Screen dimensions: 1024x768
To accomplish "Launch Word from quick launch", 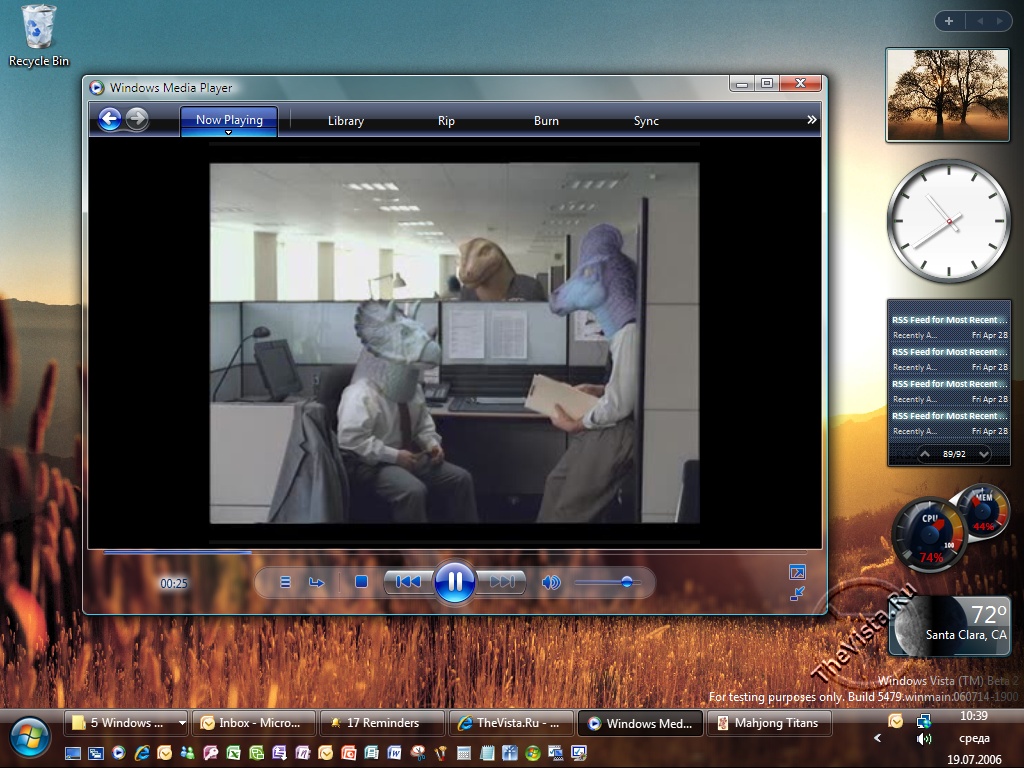I will coord(394,753).
